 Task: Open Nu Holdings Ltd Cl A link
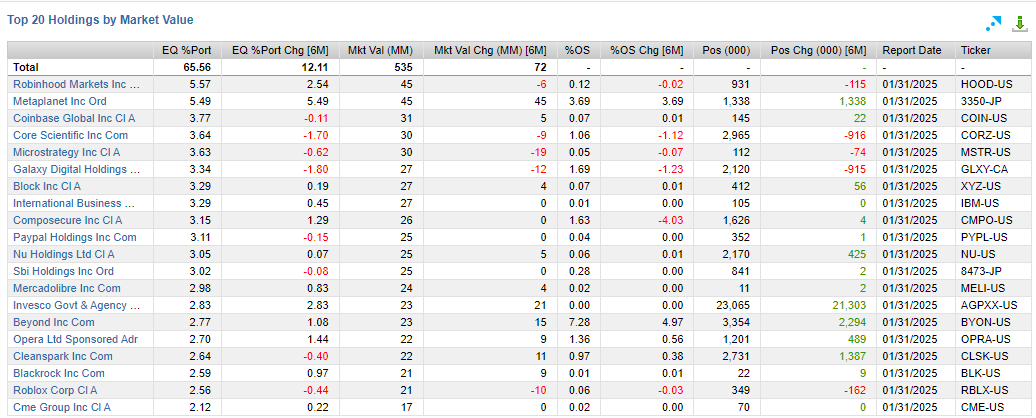(63, 254)
